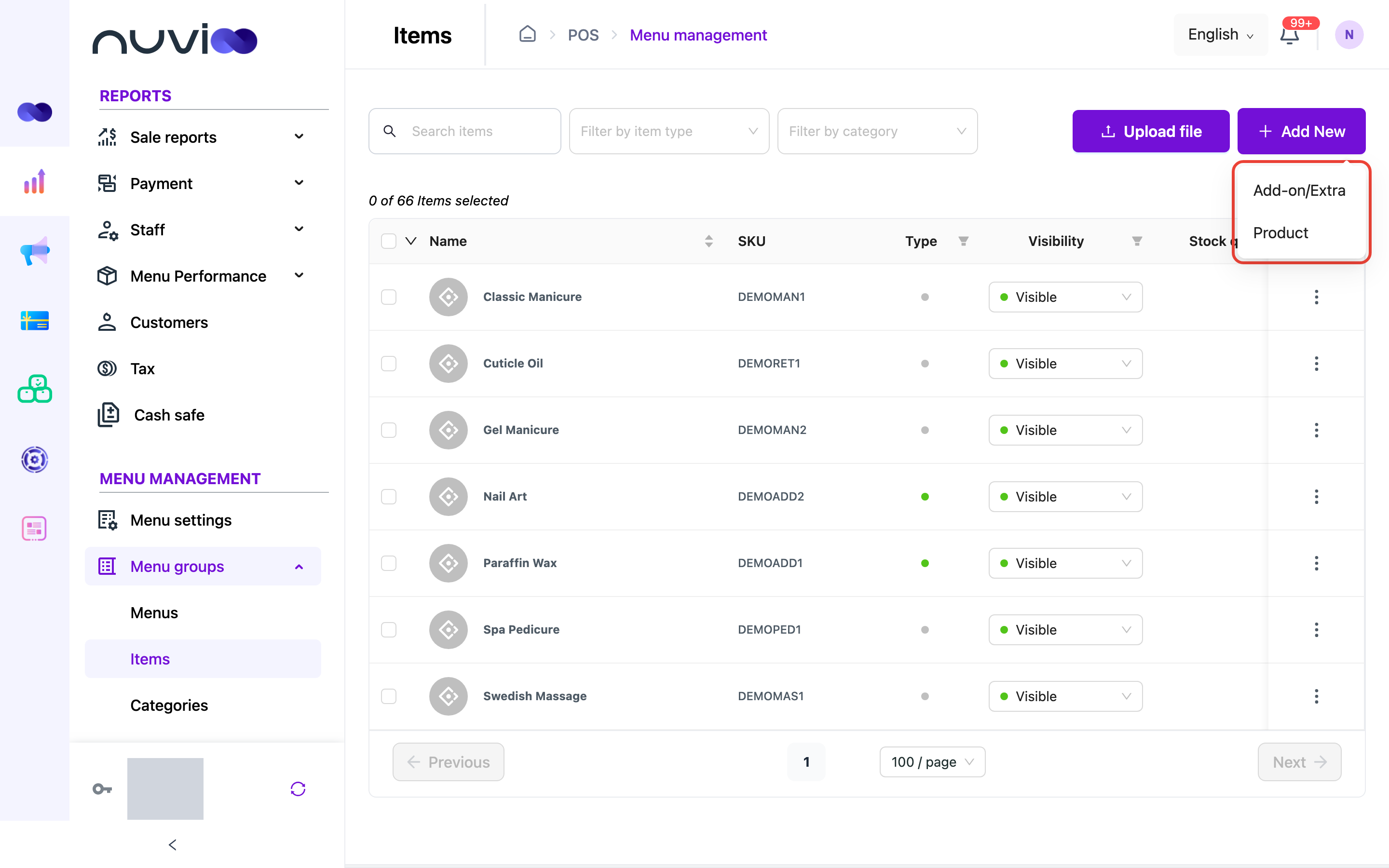Choose Add-on/Extra from Add New menu
The width and height of the screenshot is (1389, 868).
(x=1299, y=190)
